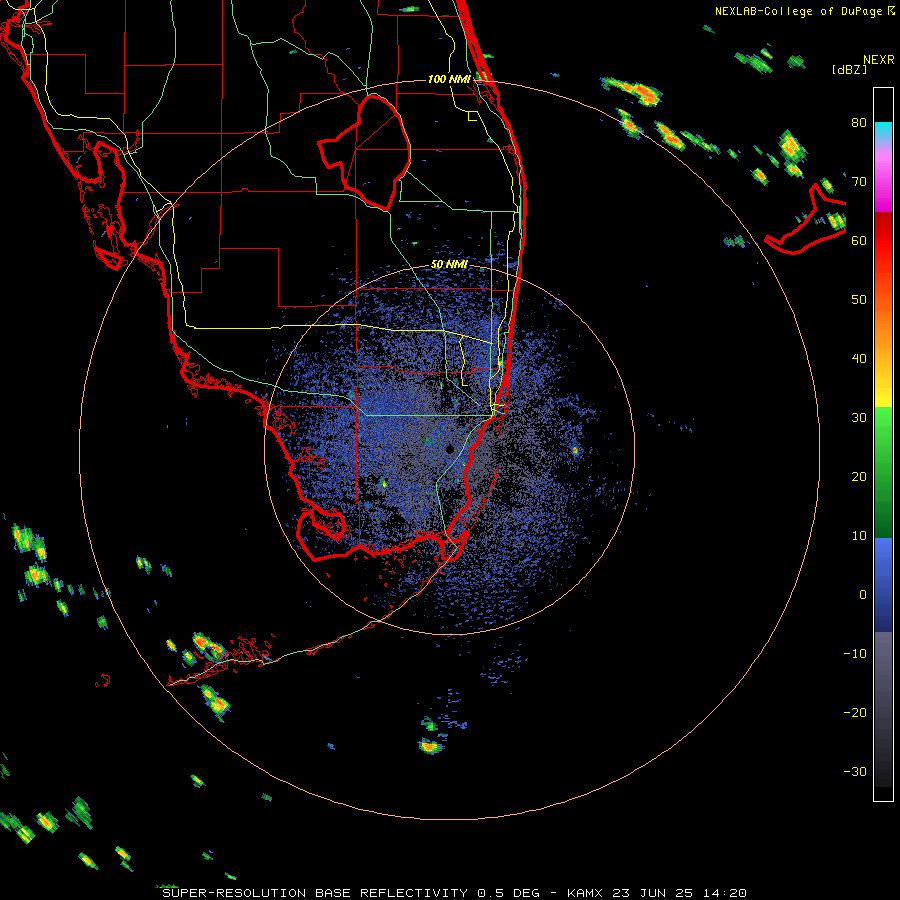Click the 50 value on the dBZ scale

[x=859, y=300]
